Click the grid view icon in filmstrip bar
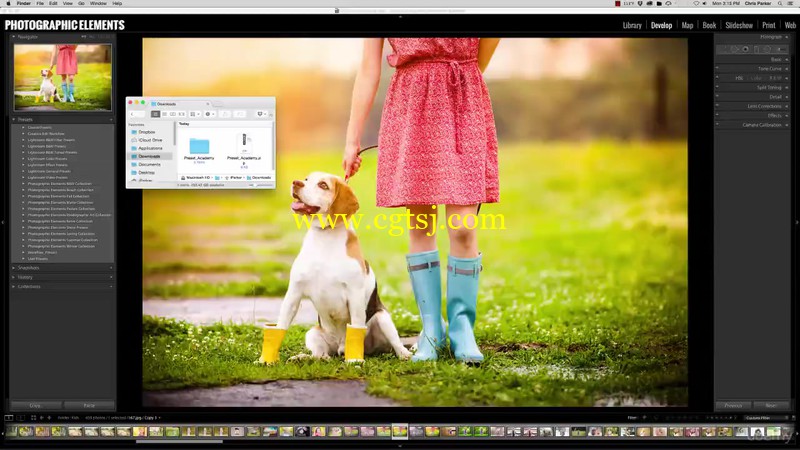Screen dimensions: 800x450 point(33,418)
